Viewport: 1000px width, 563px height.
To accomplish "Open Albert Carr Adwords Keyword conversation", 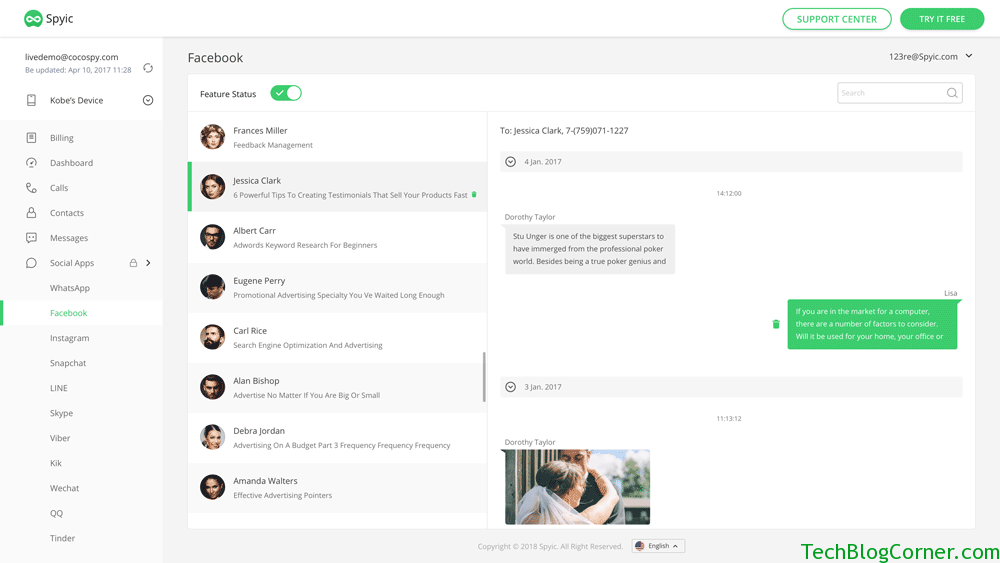I will 337,237.
